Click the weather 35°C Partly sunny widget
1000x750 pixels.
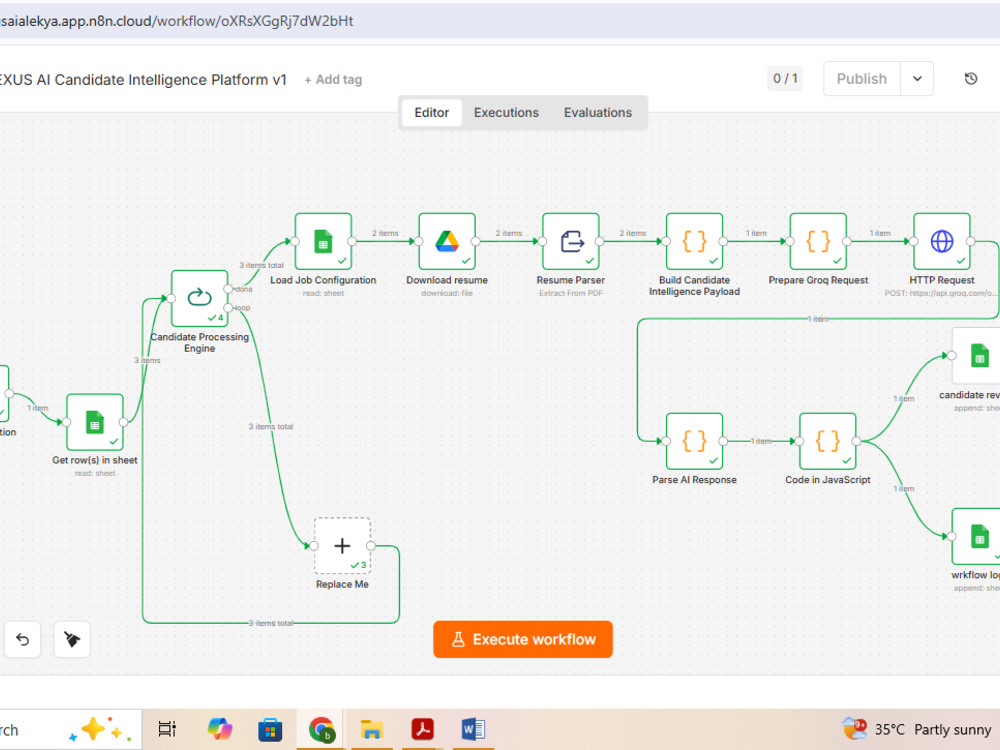pyautogui.click(x=916, y=729)
